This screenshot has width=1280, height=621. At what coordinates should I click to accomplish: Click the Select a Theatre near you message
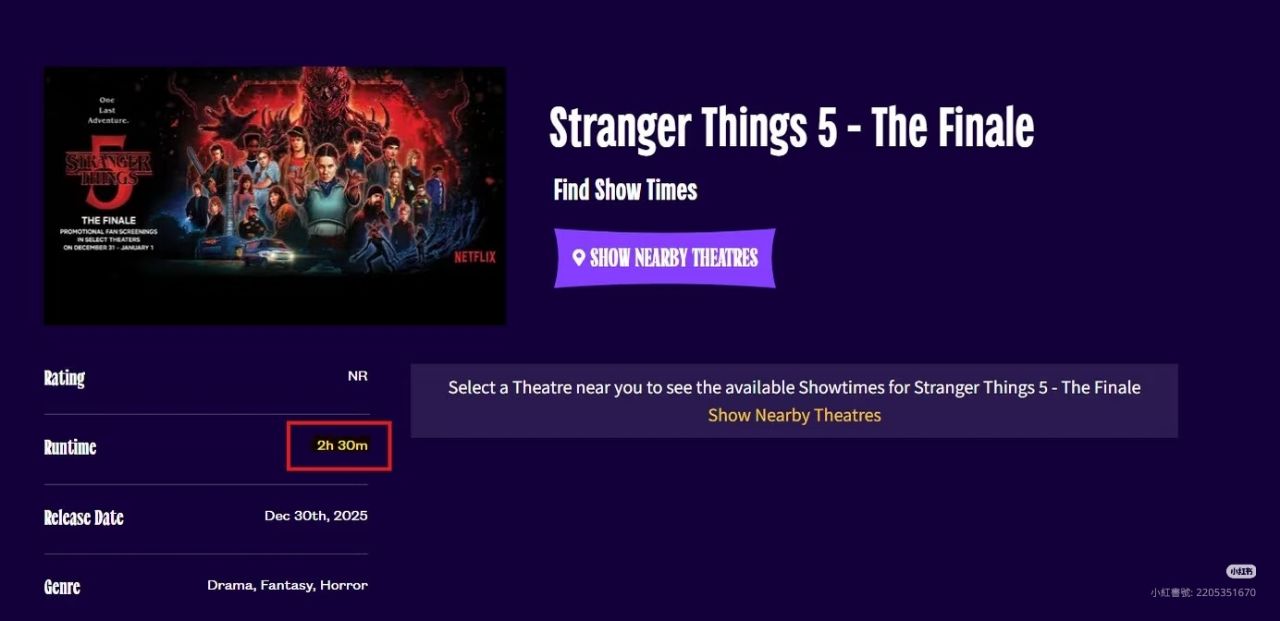tap(794, 387)
